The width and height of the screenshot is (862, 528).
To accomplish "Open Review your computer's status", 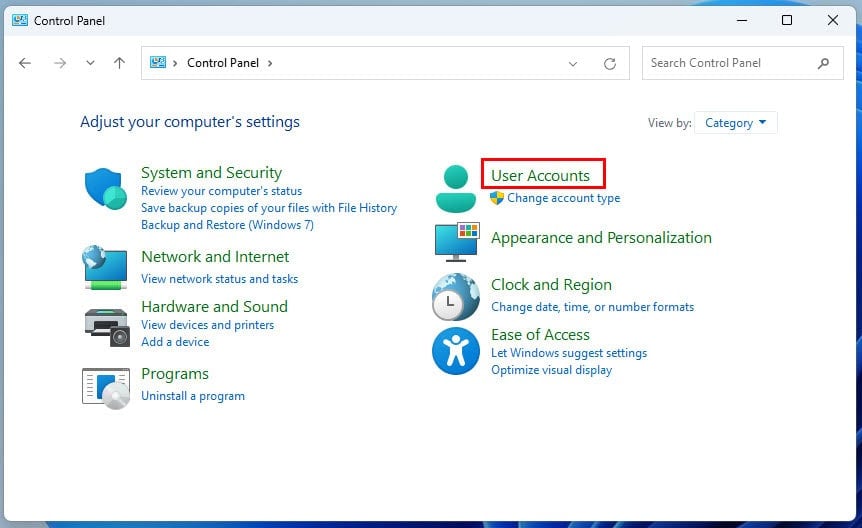I will (222, 191).
